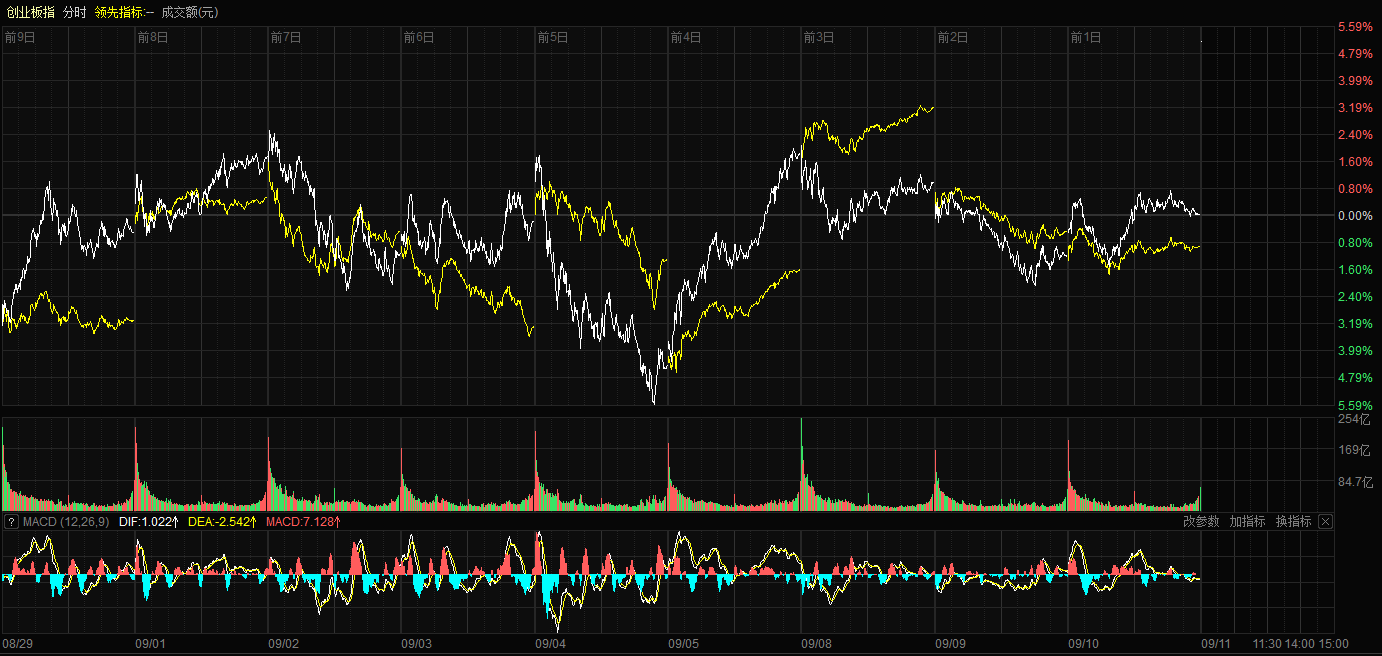
Task: Click the 成交额(元) label
Action: click(190, 12)
